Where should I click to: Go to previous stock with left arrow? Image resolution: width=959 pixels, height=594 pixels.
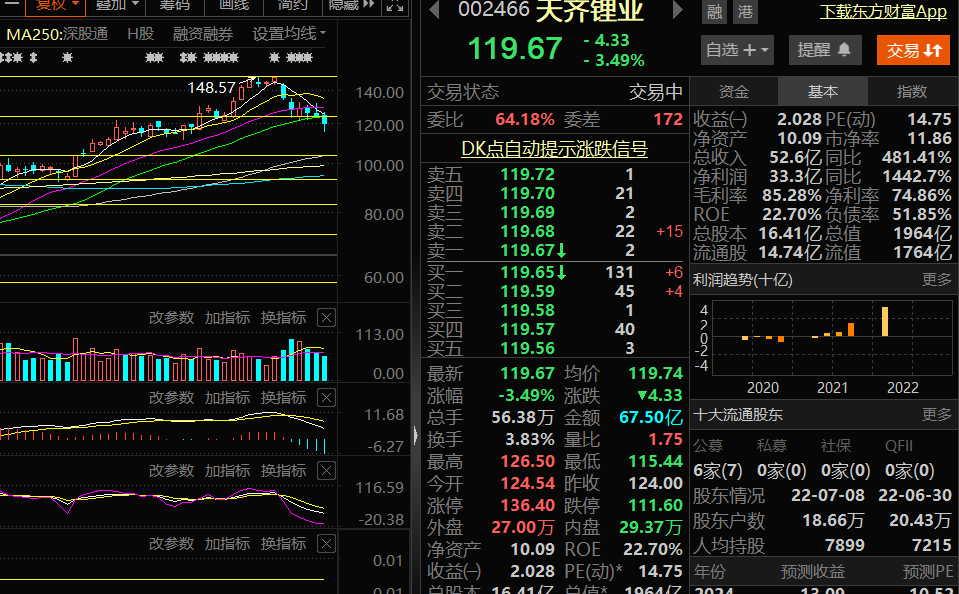(x=434, y=9)
